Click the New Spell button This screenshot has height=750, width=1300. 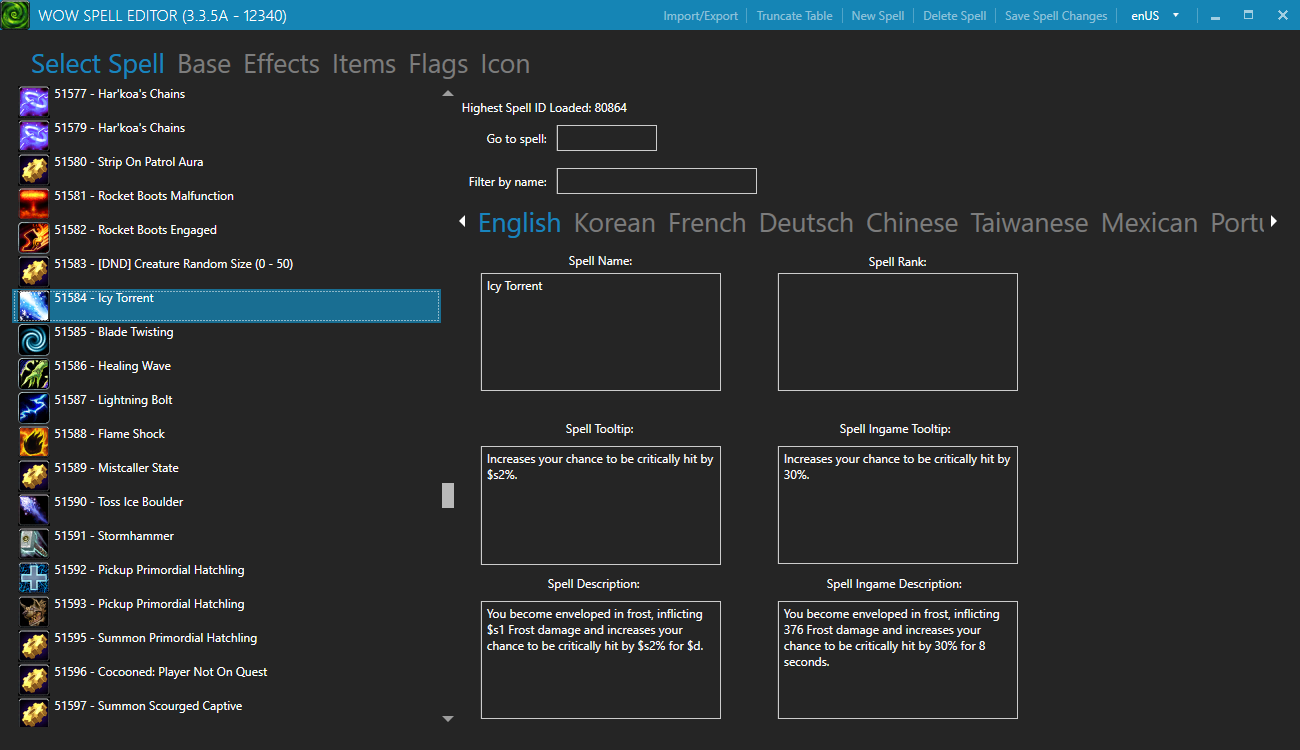(877, 16)
